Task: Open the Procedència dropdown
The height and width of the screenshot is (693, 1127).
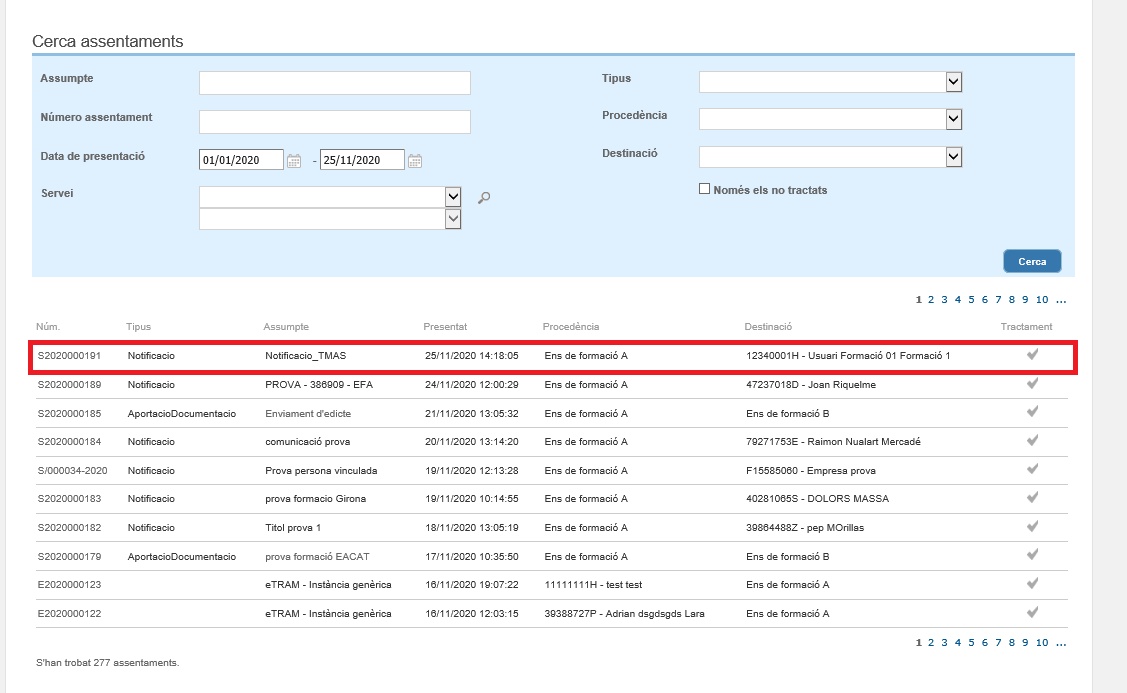Action: coord(953,119)
